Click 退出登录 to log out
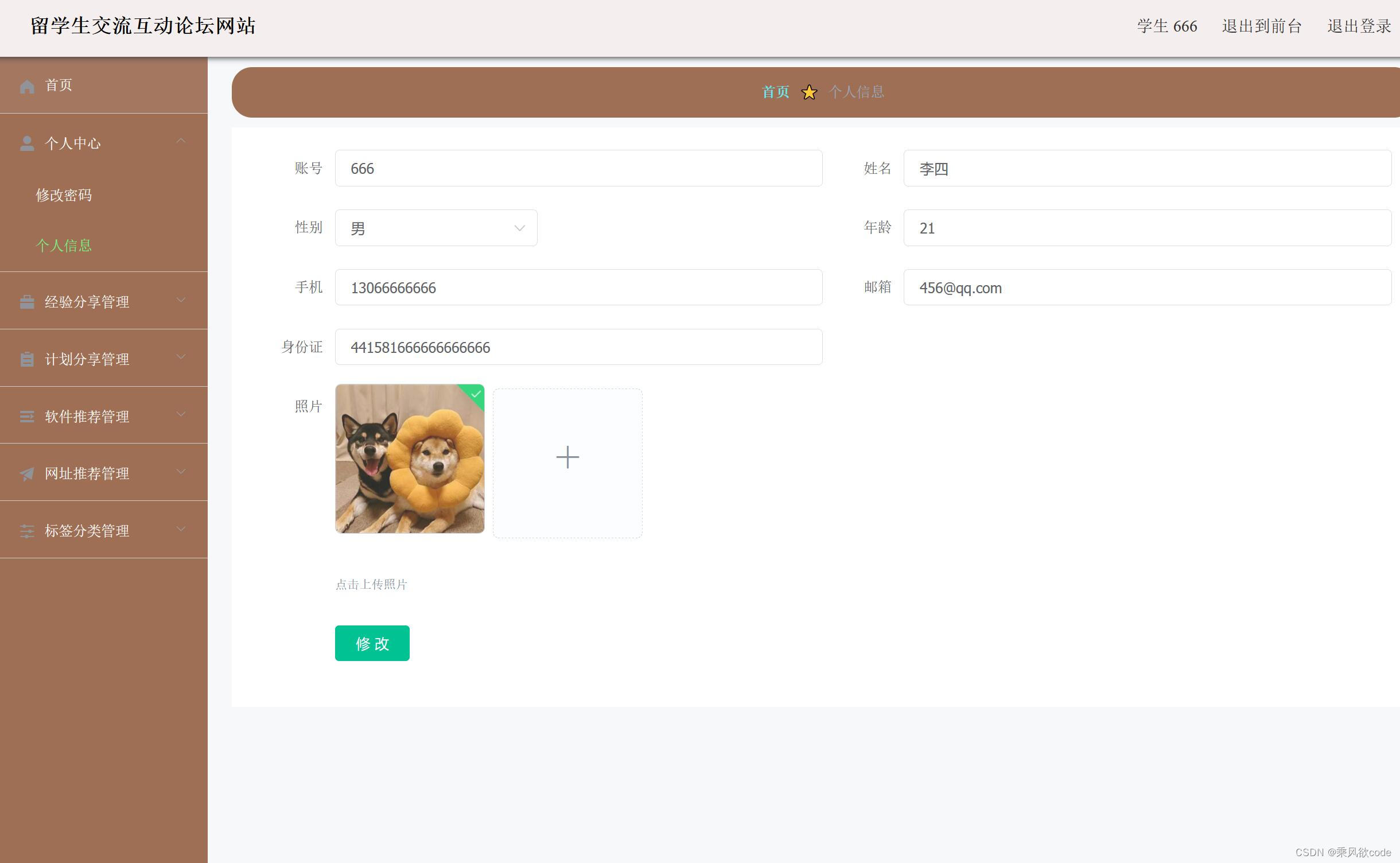This screenshot has width=1400, height=863. coord(1358,26)
